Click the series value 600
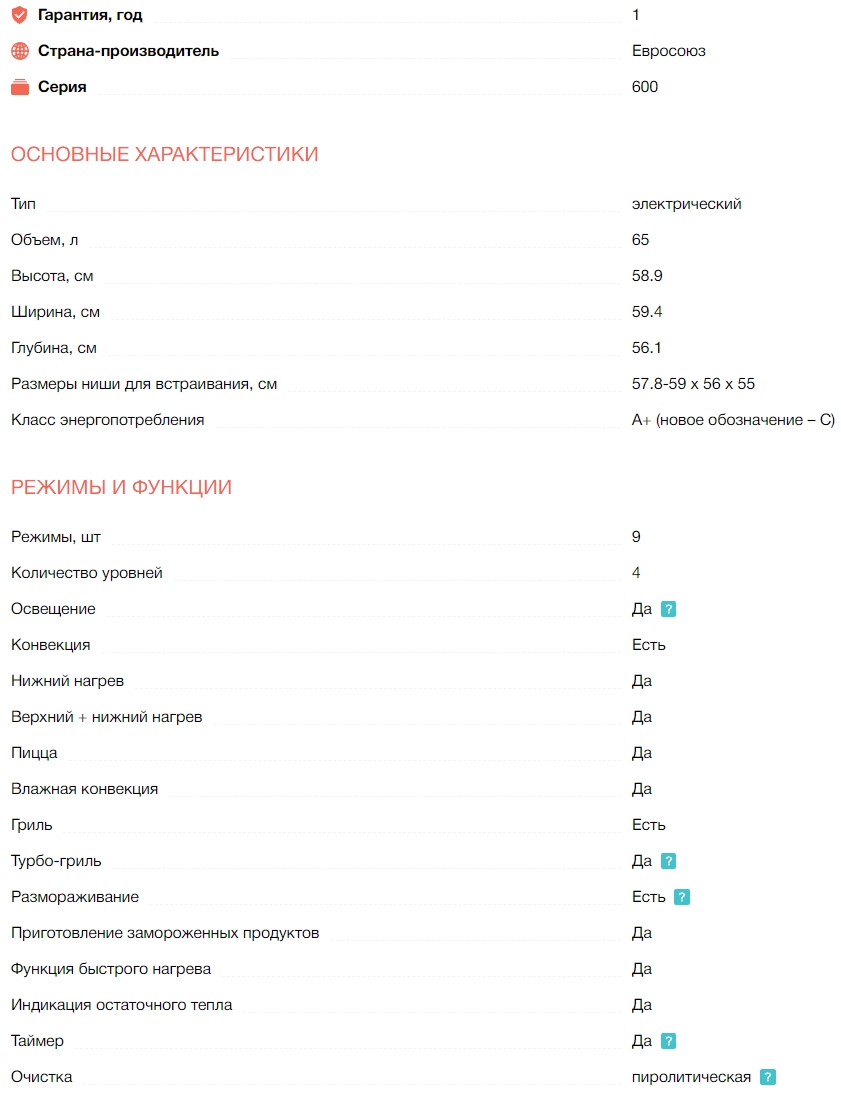This screenshot has height=1112, width=841. (645, 87)
